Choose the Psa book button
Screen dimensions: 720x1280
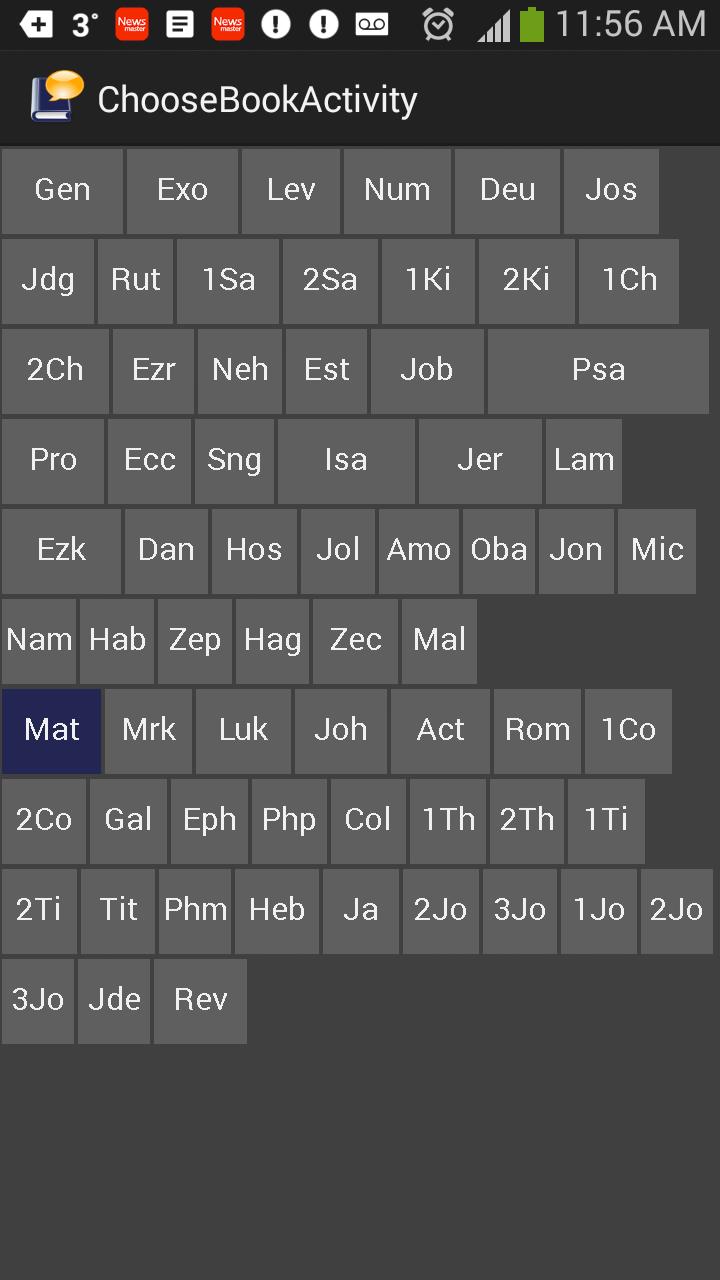(x=598, y=371)
